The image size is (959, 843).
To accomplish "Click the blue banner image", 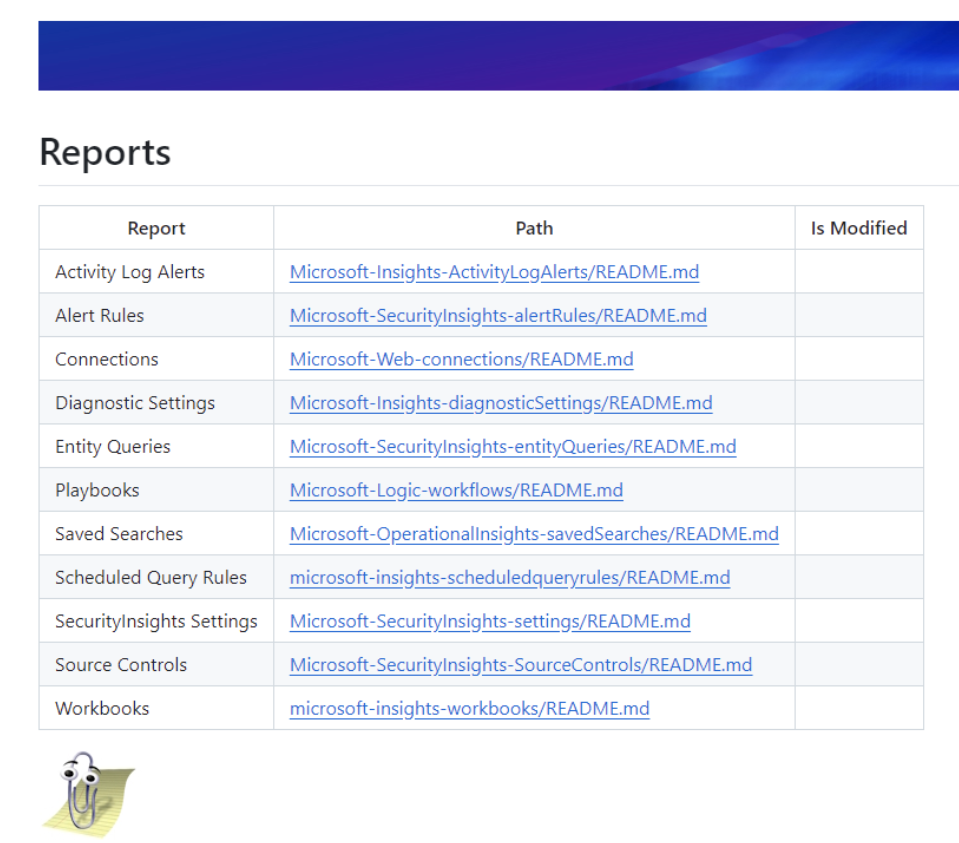I will [x=498, y=56].
